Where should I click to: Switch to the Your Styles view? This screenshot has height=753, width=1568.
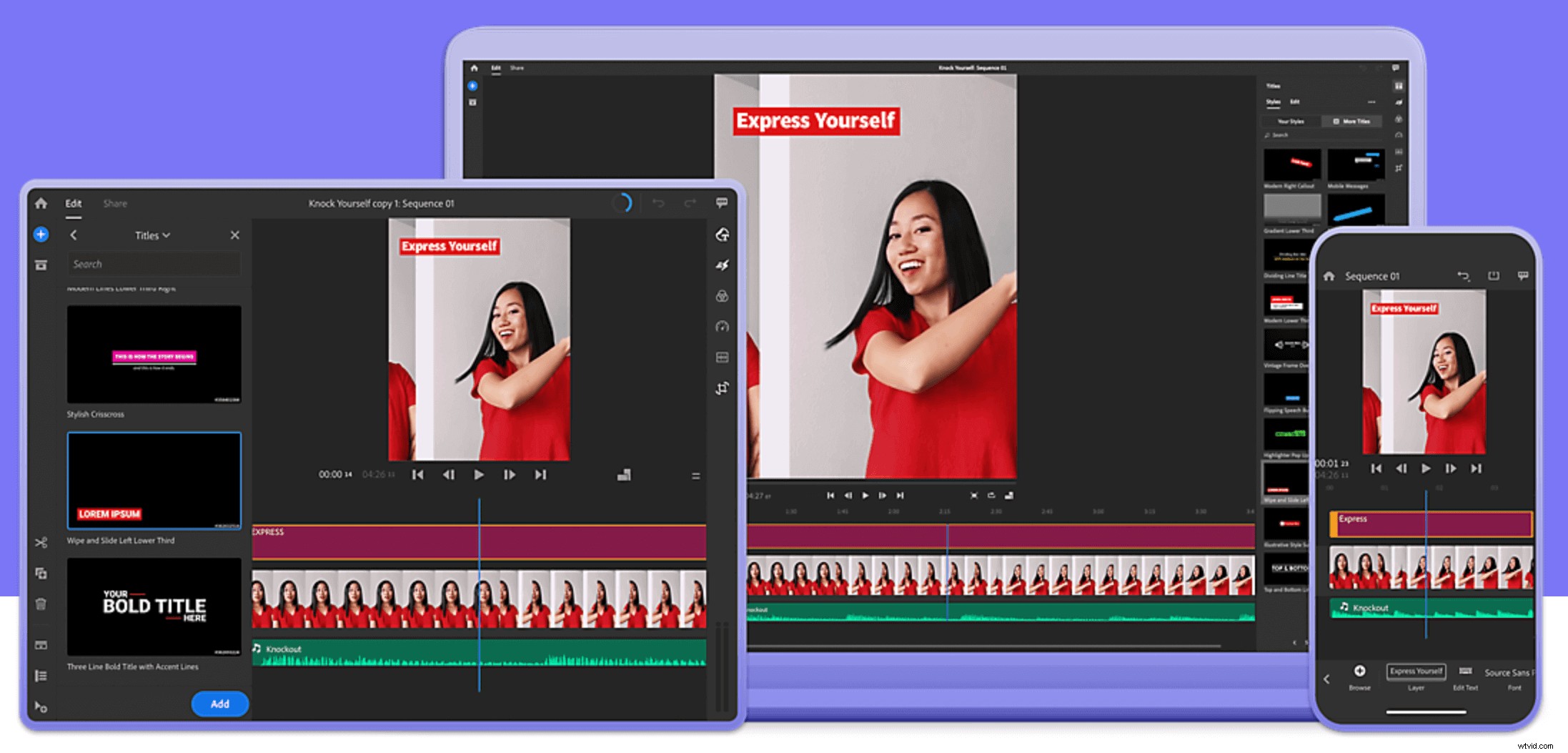tap(1291, 122)
